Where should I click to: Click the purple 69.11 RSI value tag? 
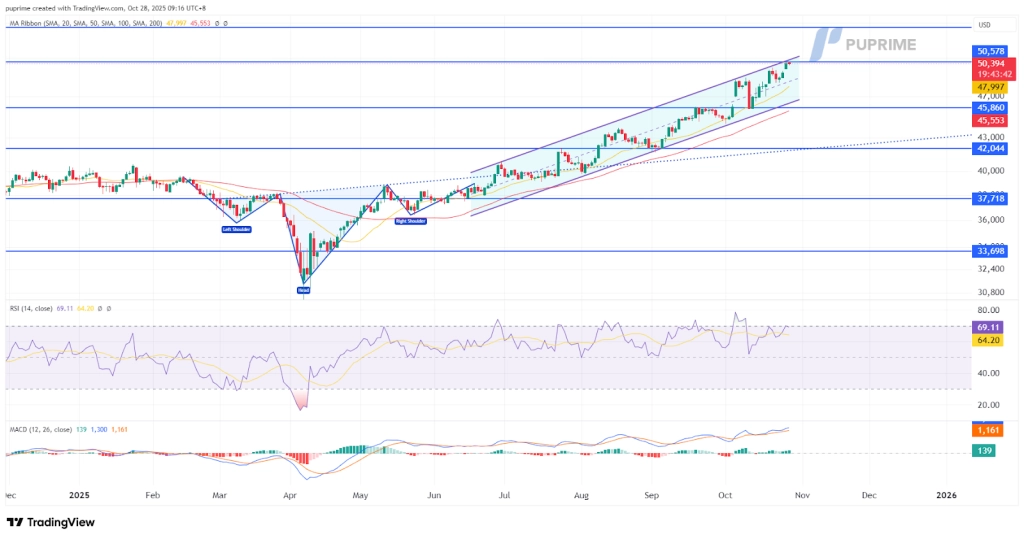pyautogui.click(x=988, y=327)
